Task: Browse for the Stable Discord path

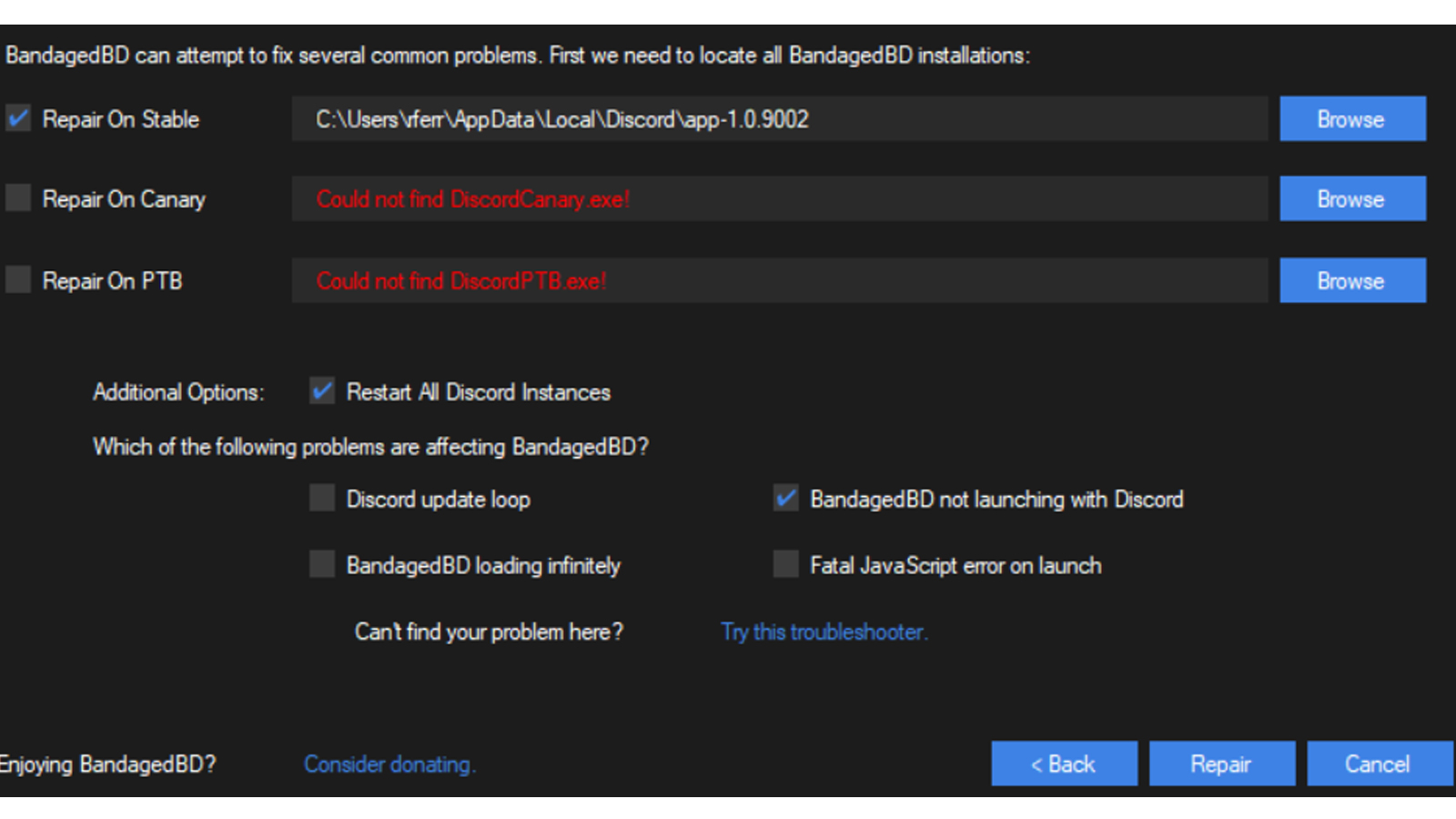Action: click(1352, 118)
